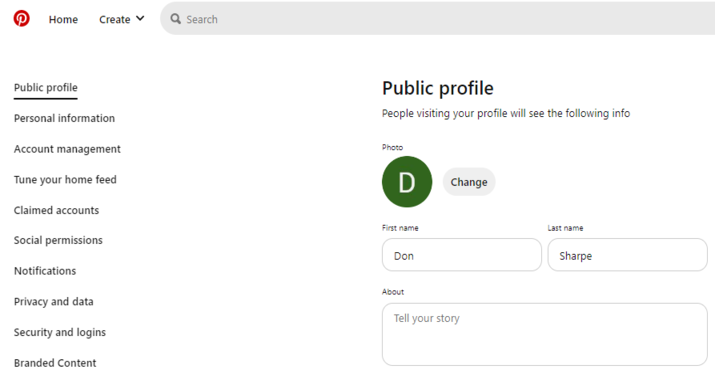
Task: Click the About 'Tell your story' box
Action: coord(544,334)
